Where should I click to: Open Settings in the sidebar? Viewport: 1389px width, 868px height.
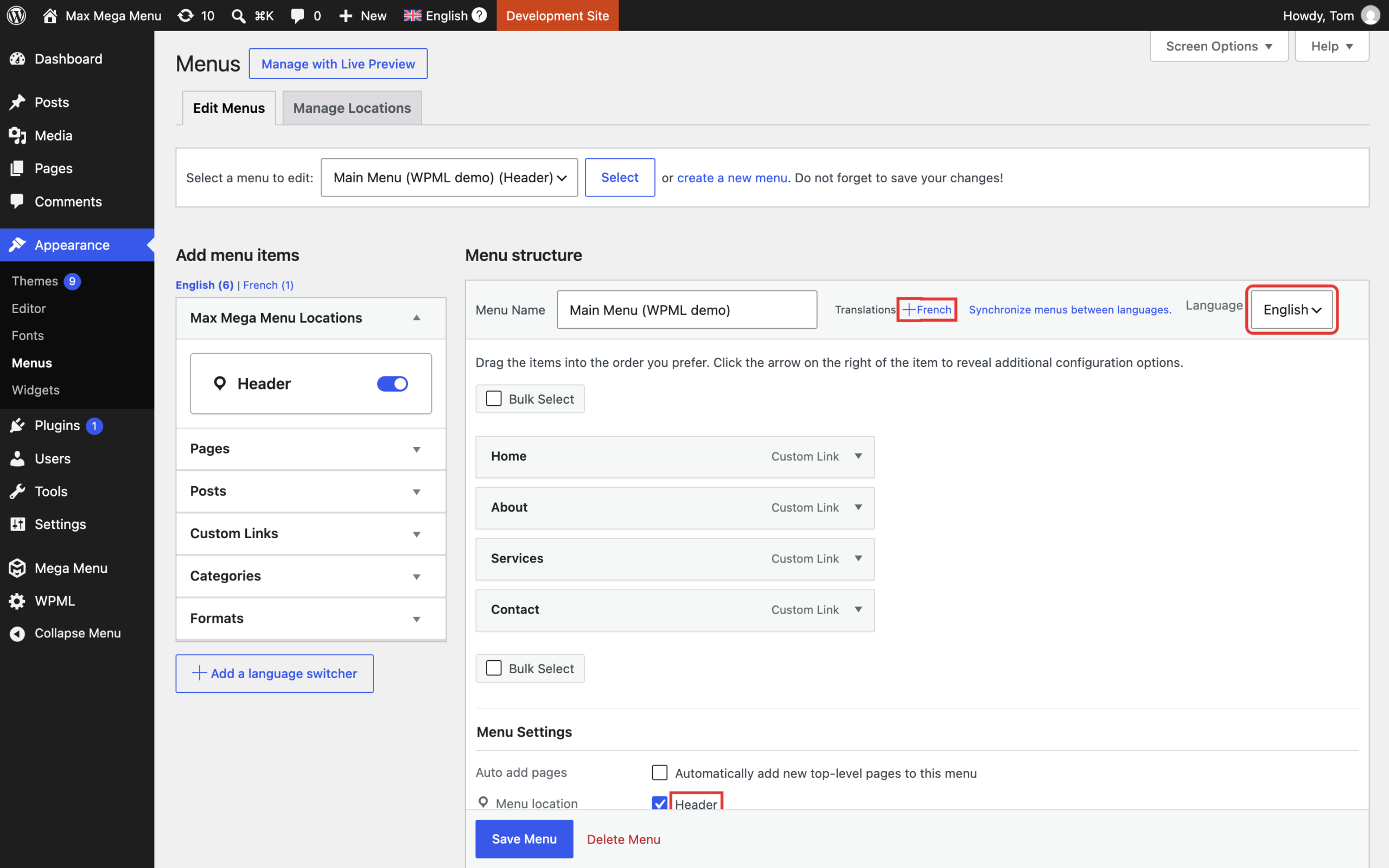tap(77, 524)
